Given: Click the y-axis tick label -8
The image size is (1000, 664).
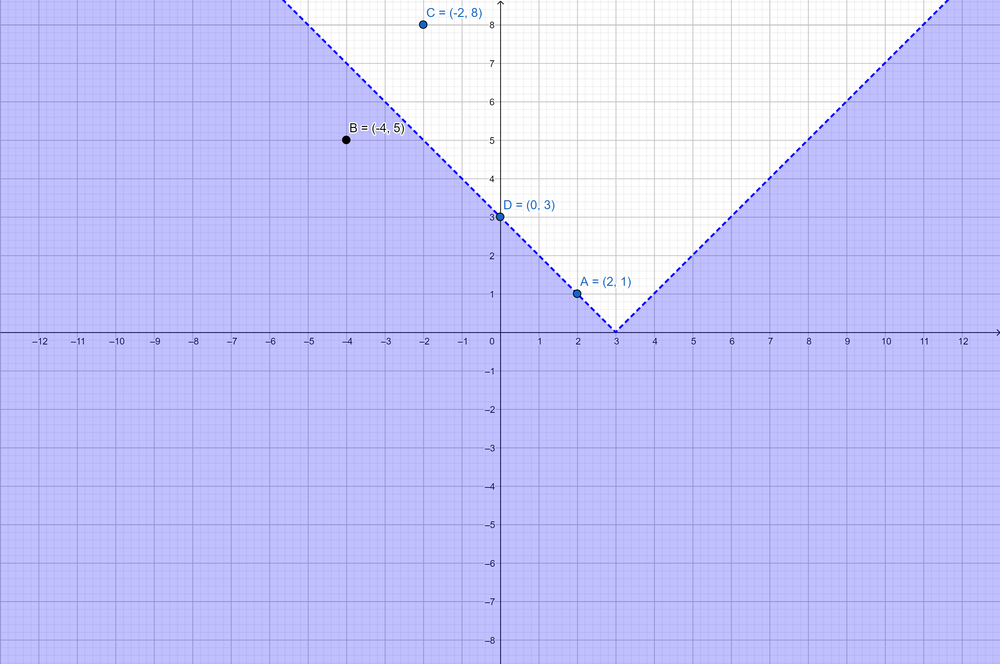Looking at the screenshot, I should [489, 640].
